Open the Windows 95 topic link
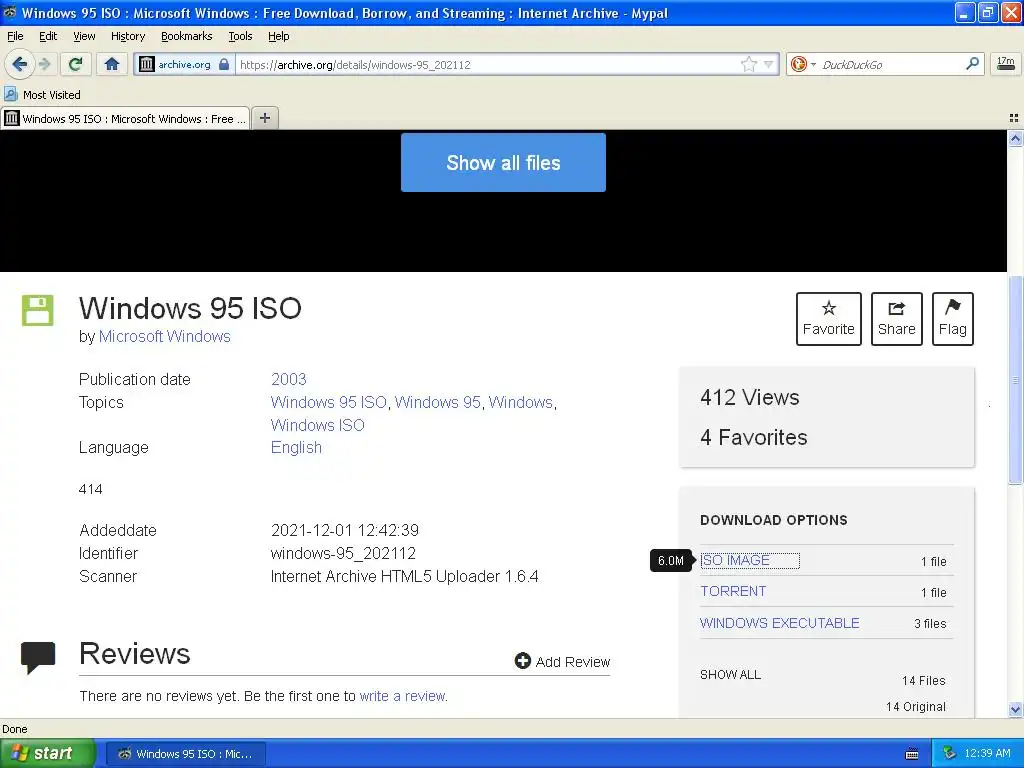Image resolution: width=1024 pixels, height=768 pixels. tap(438, 402)
